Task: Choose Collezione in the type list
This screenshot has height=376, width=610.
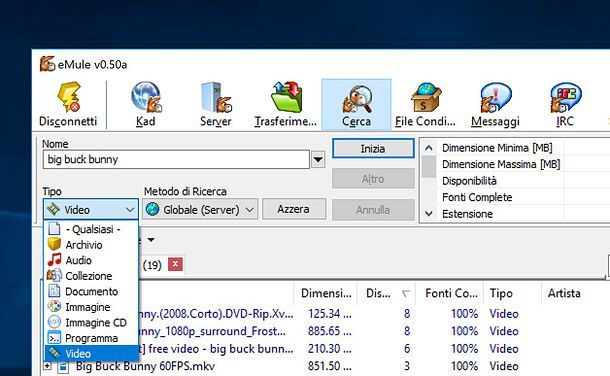Action: click(91, 276)
